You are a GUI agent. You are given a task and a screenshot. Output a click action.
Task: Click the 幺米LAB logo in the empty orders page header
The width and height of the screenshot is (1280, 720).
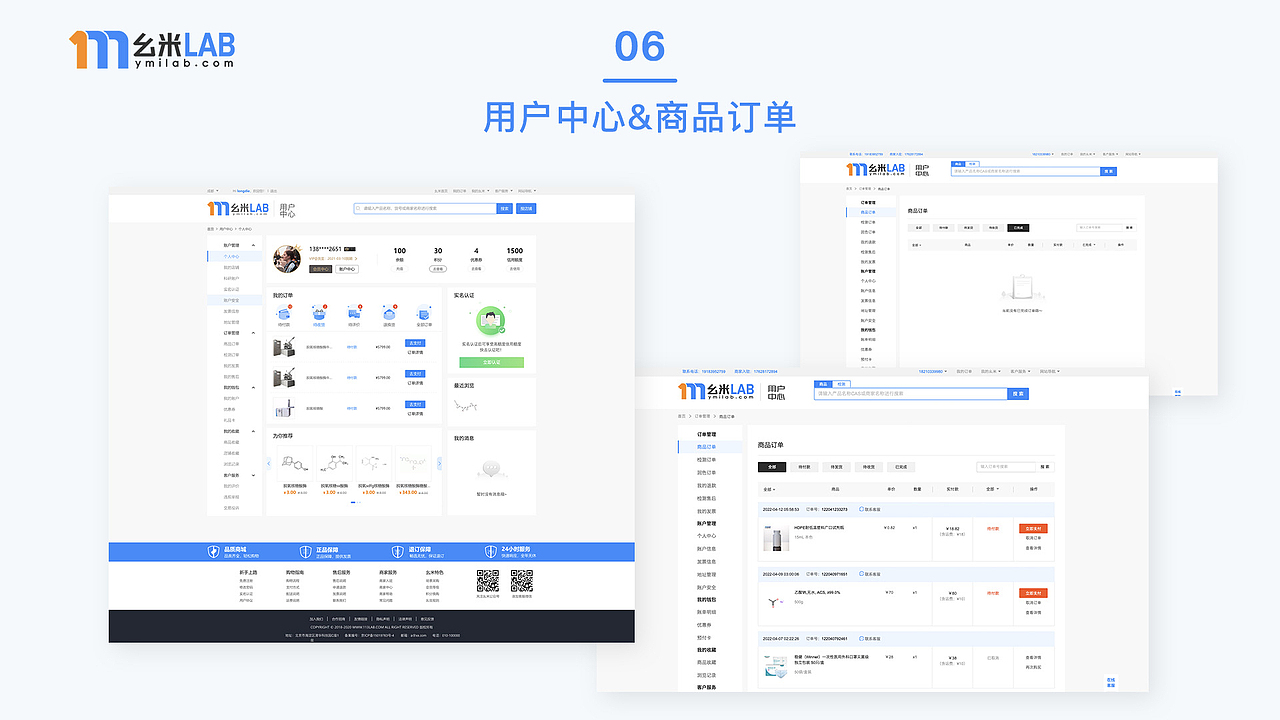(877, 170)
